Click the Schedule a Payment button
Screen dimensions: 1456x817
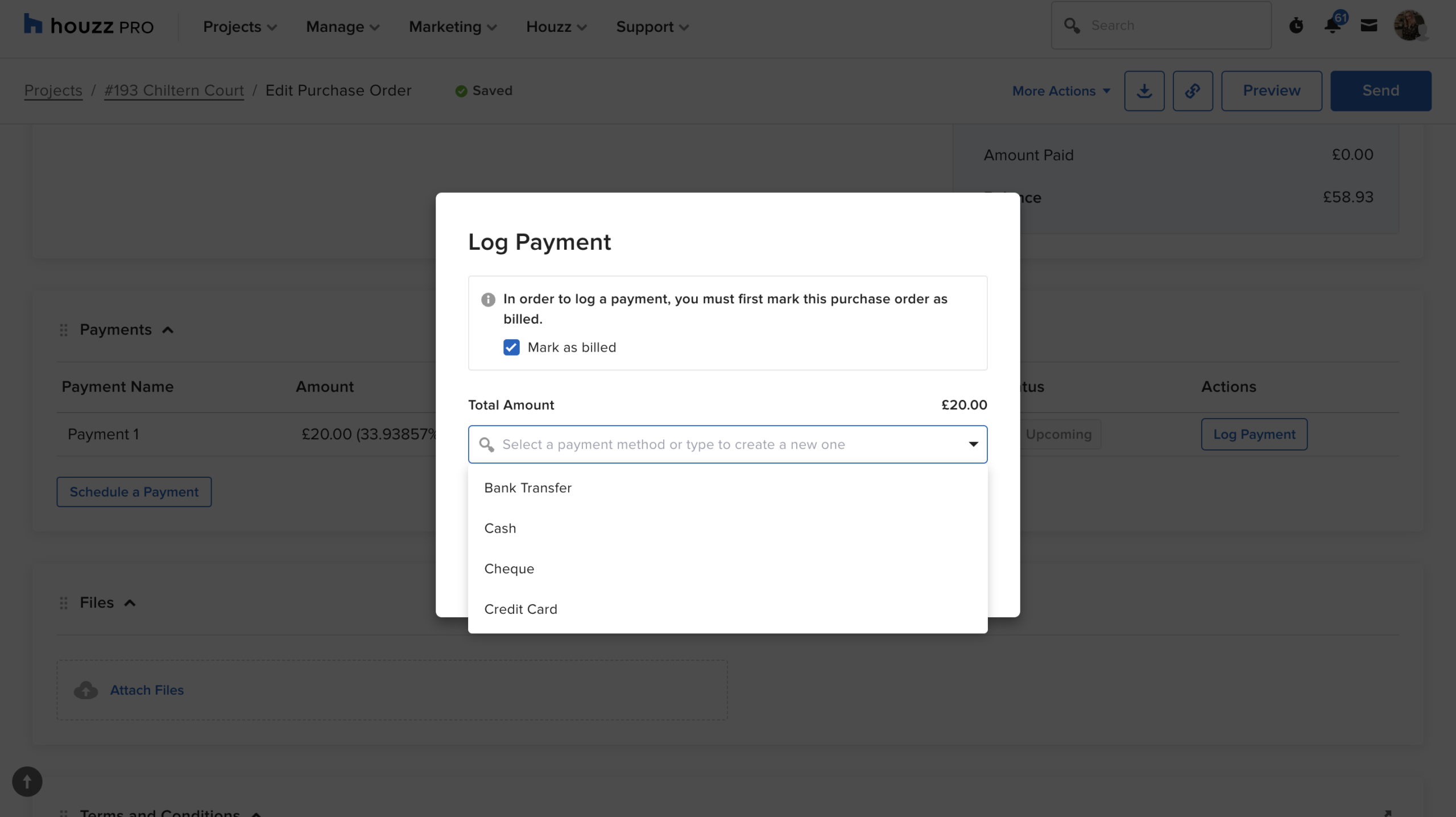click(134, 492)
